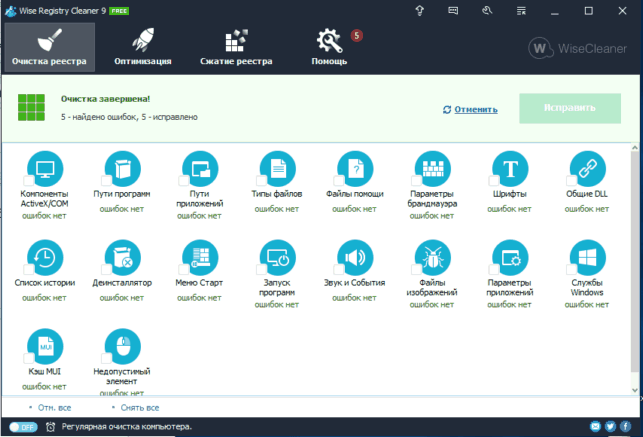
Task: Switch to the Оптимизация tab
Action: point(143,47)
